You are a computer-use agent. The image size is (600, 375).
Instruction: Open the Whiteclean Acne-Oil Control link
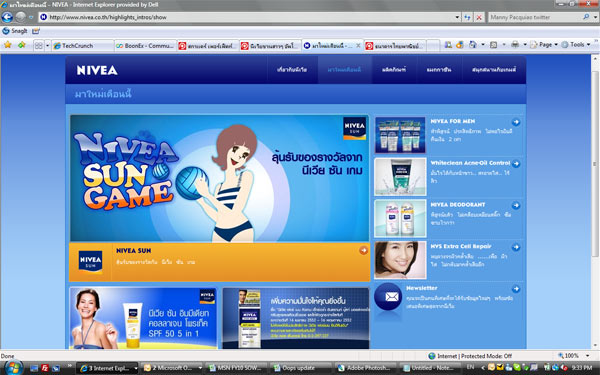470,163
